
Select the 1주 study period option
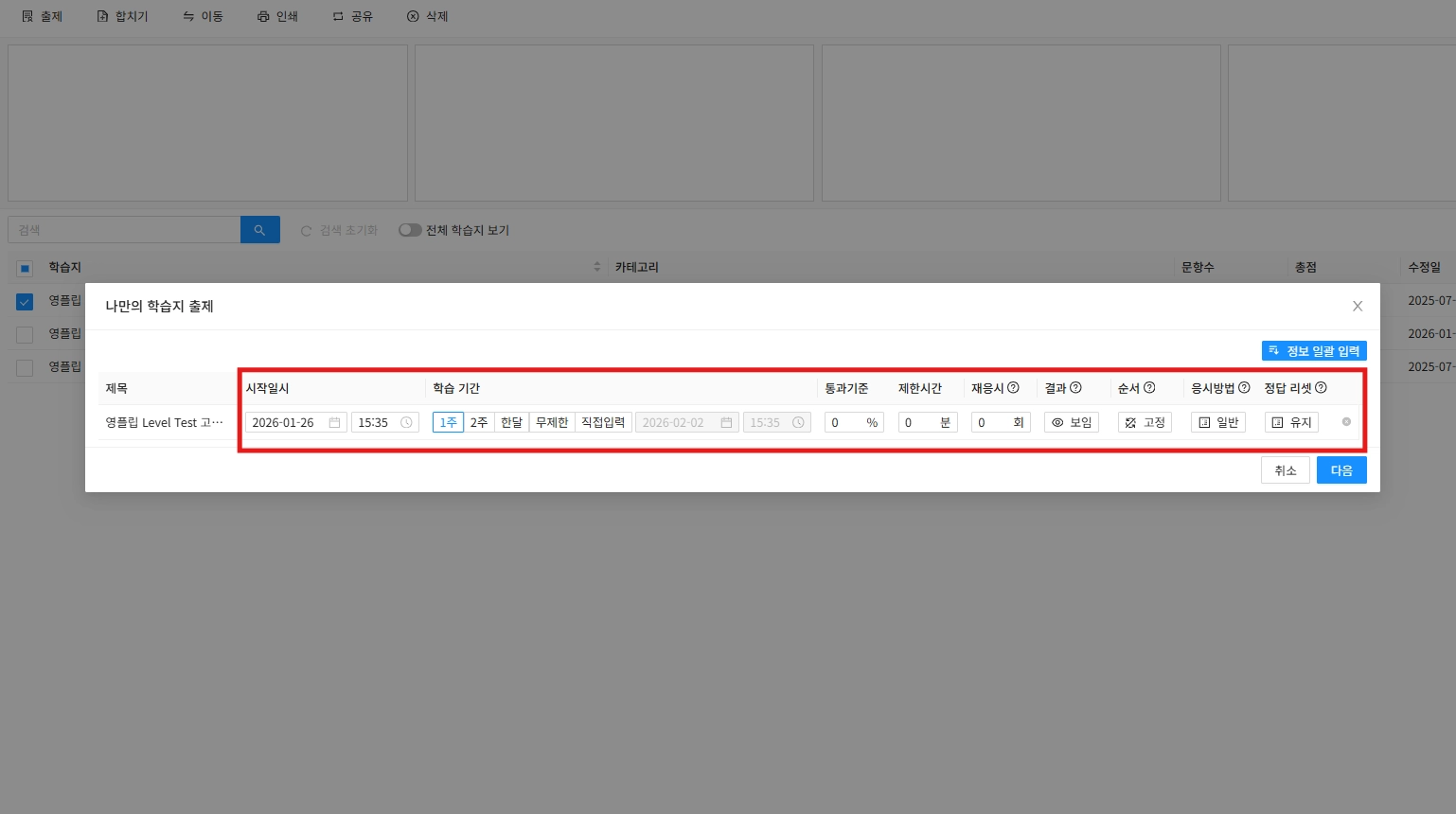coord(448,423)
